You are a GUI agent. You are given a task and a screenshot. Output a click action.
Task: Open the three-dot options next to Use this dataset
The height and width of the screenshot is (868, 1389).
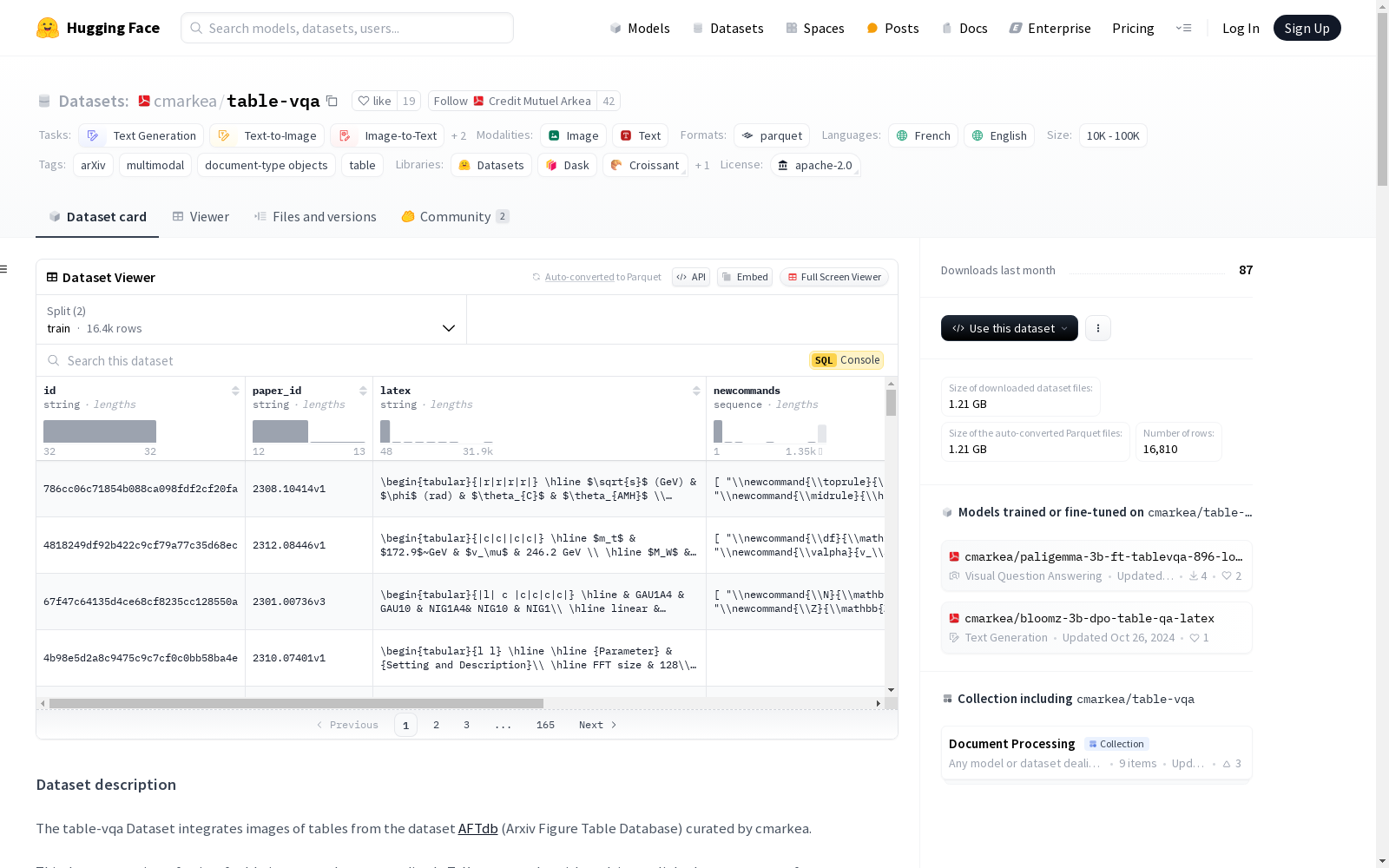point(1098,328)
